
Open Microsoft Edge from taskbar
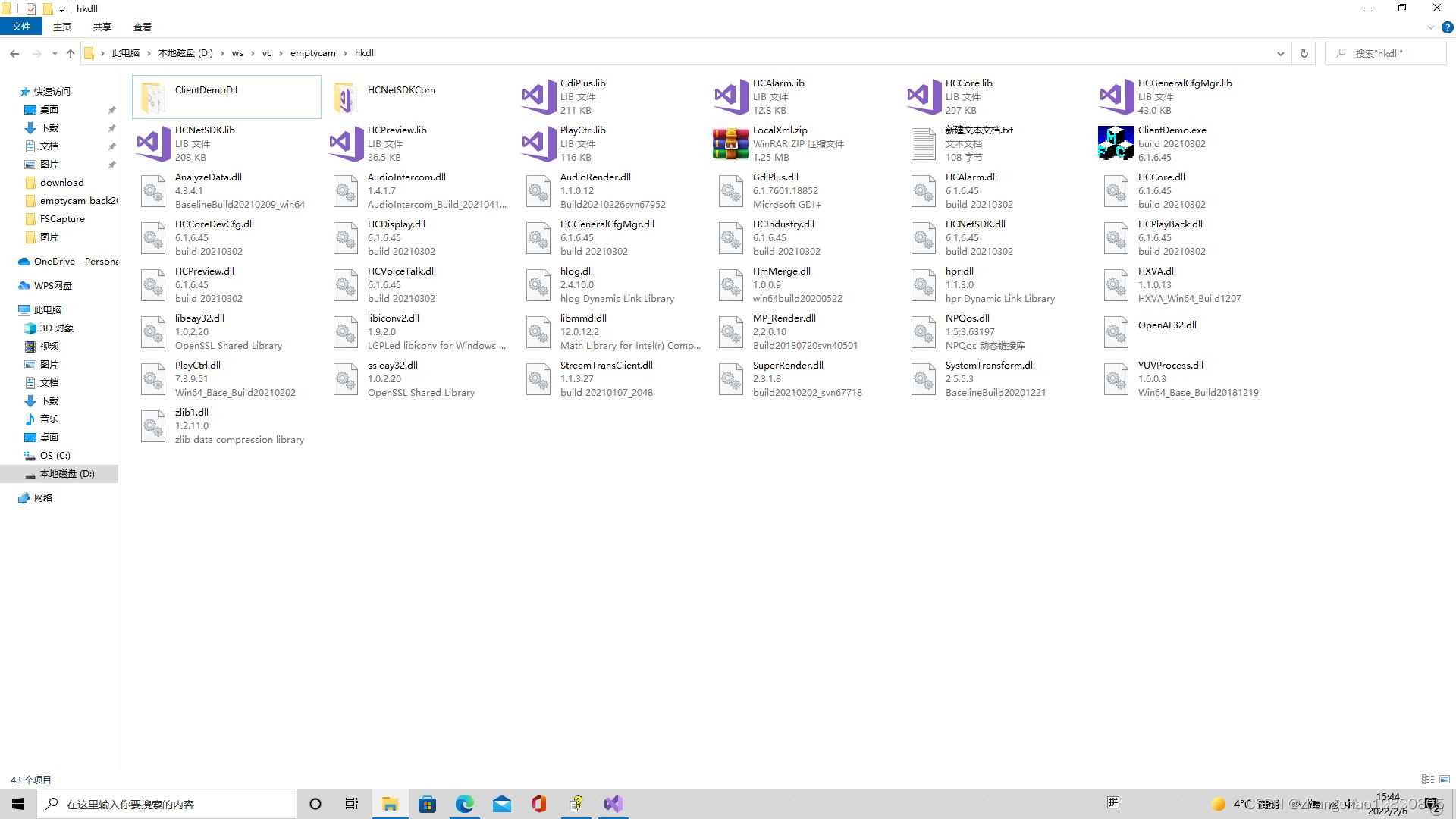pos(464,804)
